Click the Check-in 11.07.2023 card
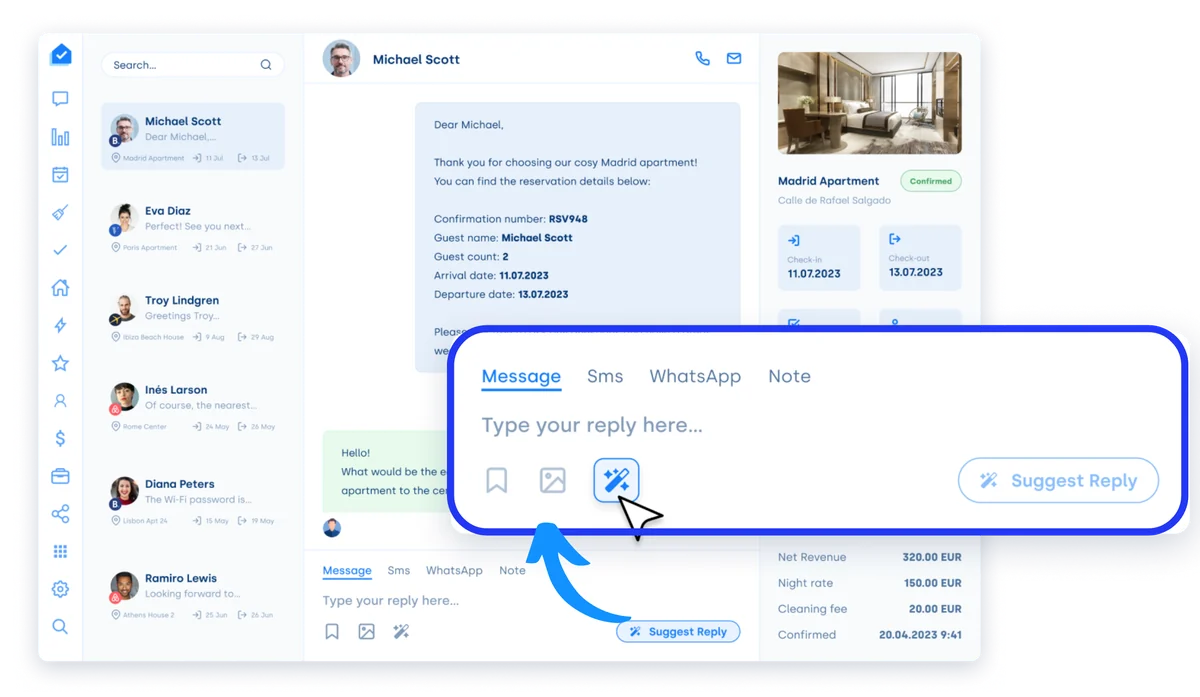The width and height of the screenshot is (1200, 697). pyautogui.click(x=819, y=258)
